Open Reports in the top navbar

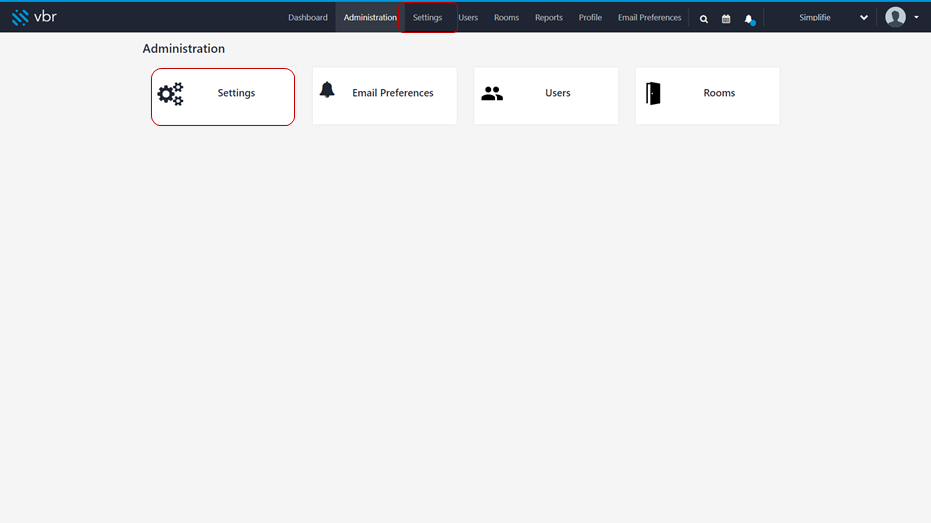(549, 18)
